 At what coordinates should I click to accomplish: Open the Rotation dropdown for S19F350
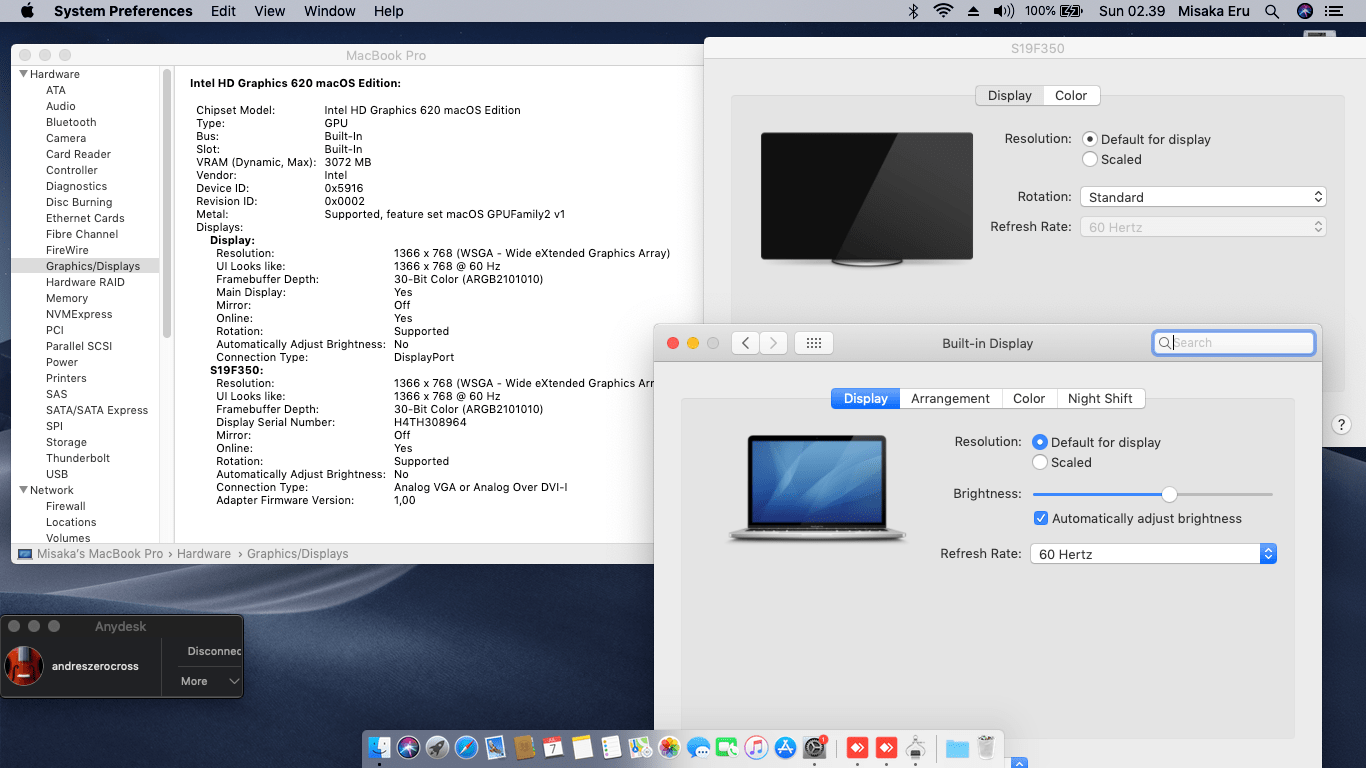click(x=1202, y=197)
